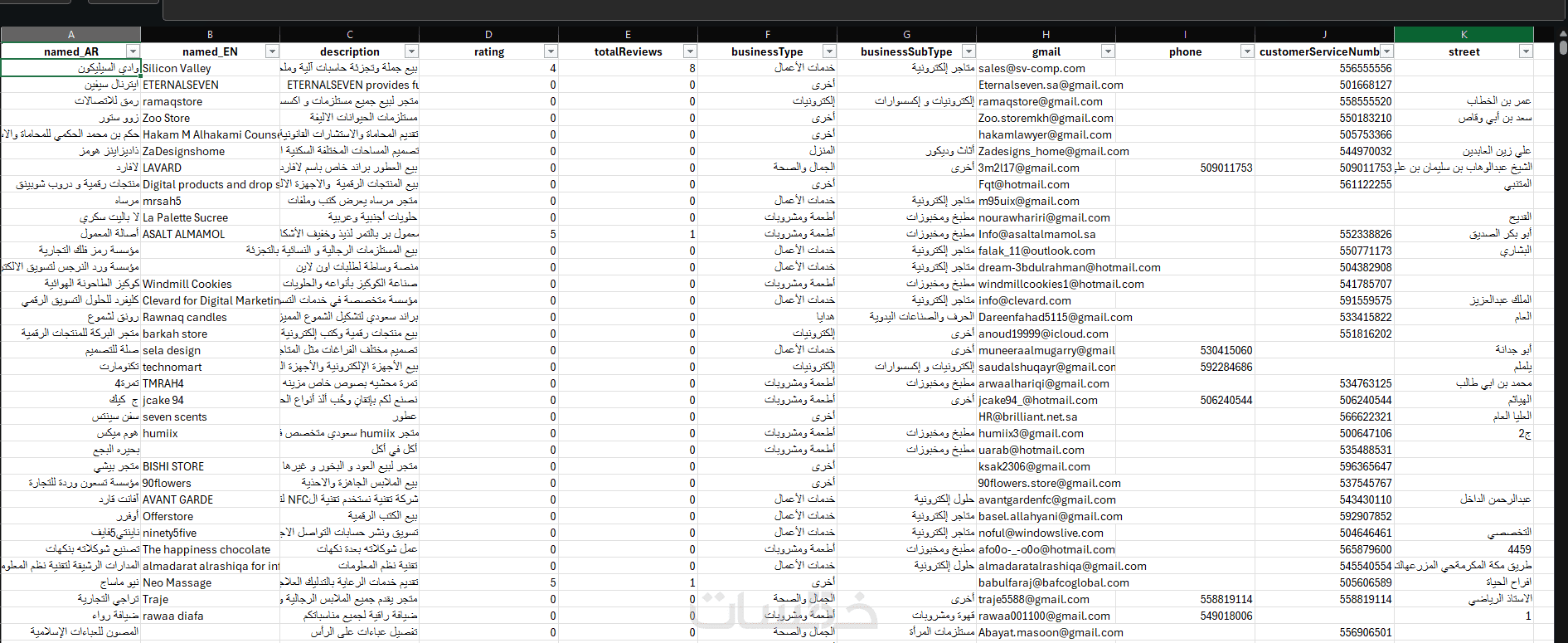Select the 'BISHI STORE' cell
This screenshot has height=643, width=1568.
pos(211,466)
